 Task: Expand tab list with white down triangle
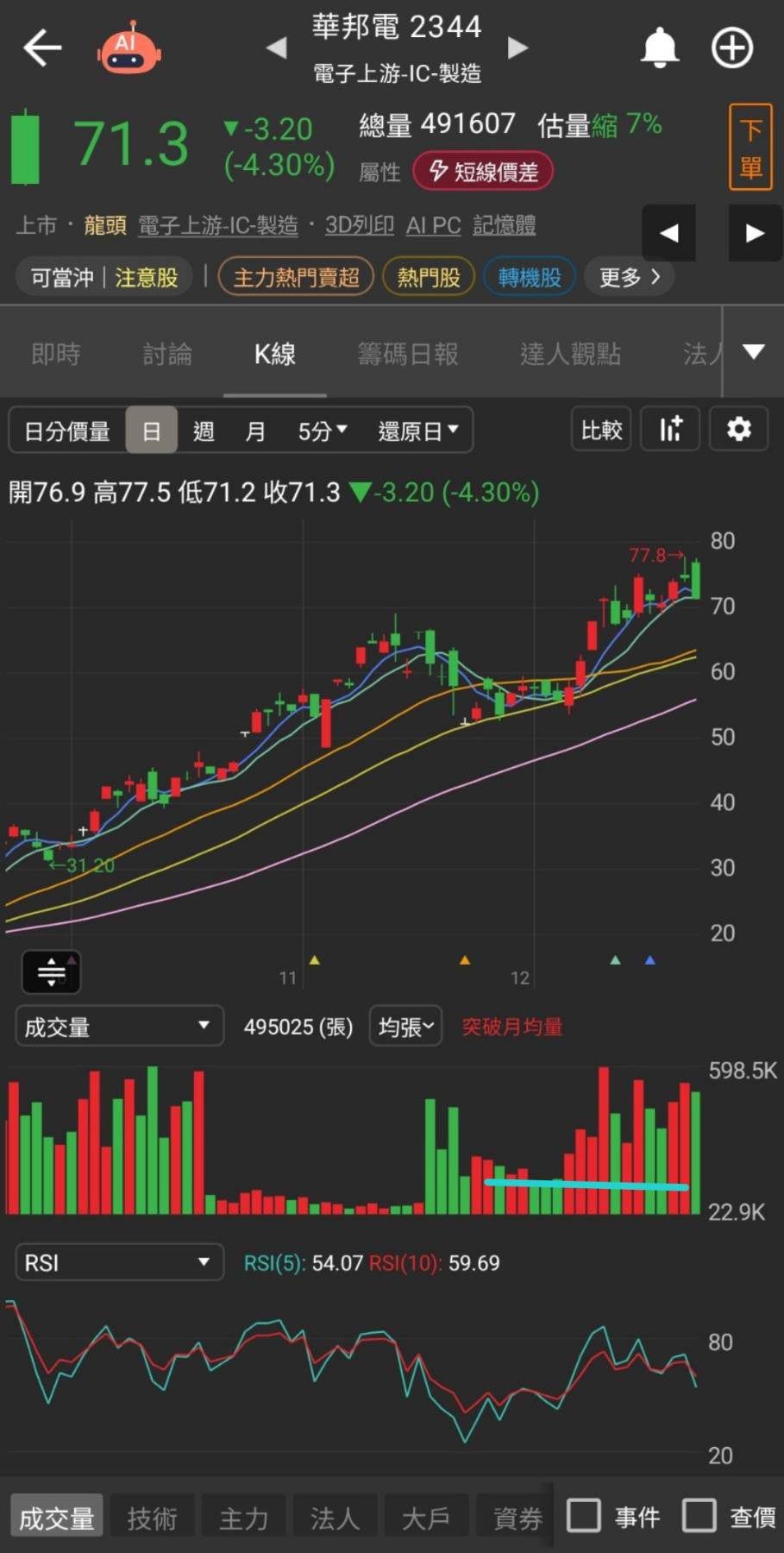[x=754, y=351]
